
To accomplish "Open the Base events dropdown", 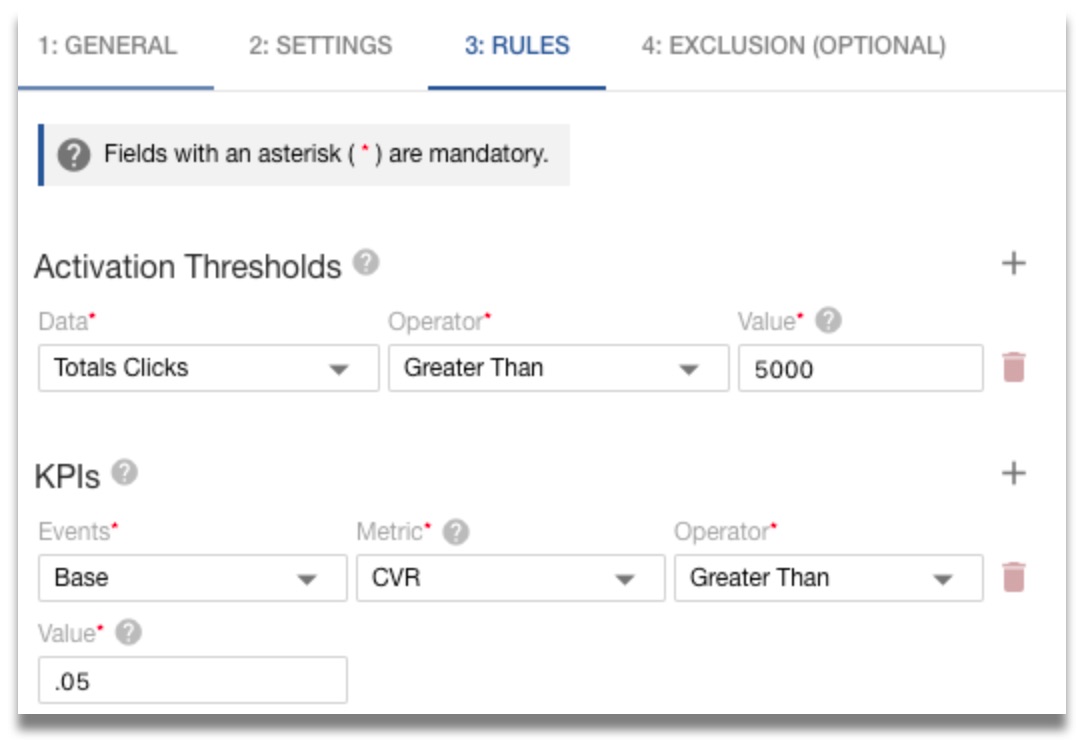I will [x=193, y=578].
